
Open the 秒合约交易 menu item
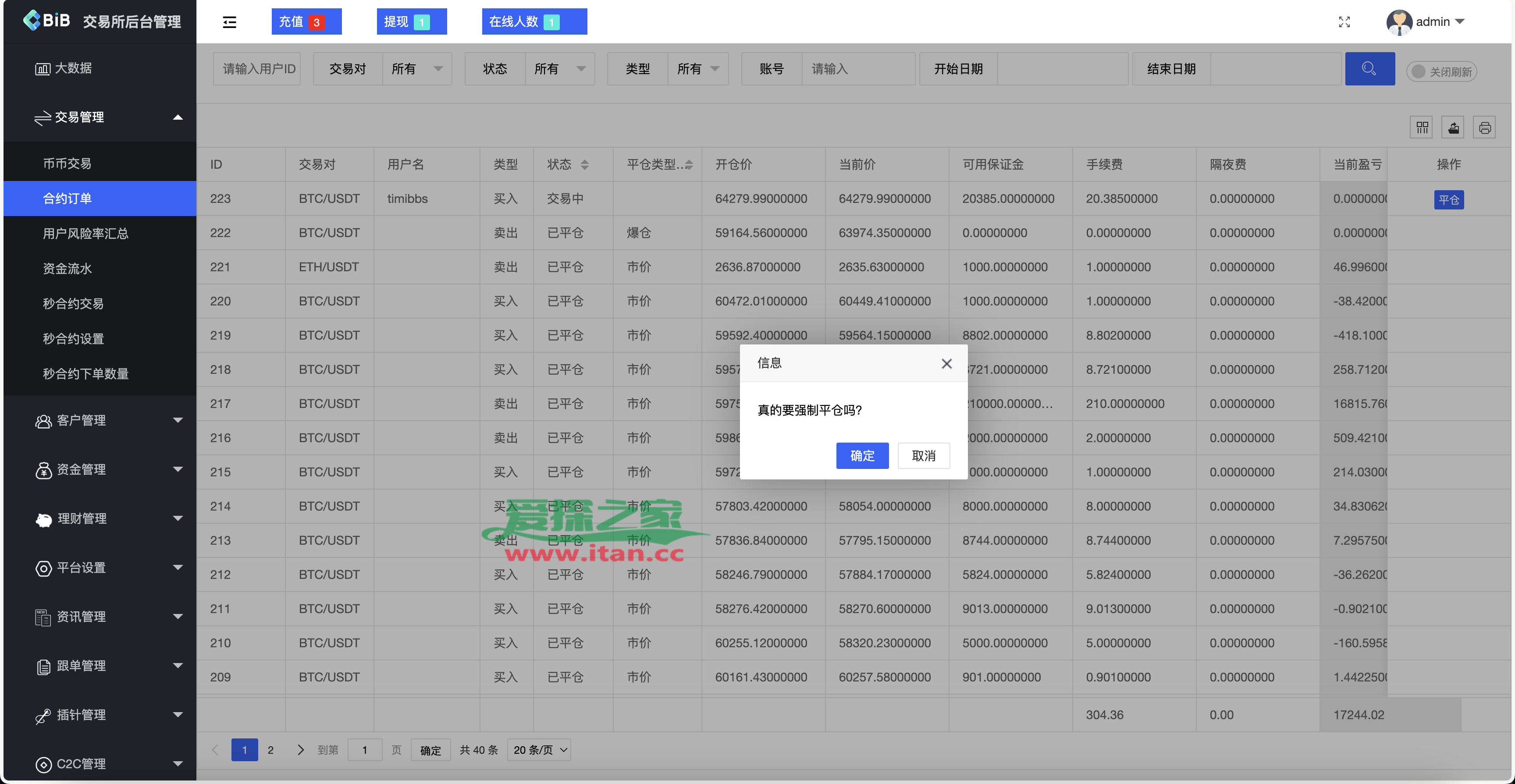73,304
